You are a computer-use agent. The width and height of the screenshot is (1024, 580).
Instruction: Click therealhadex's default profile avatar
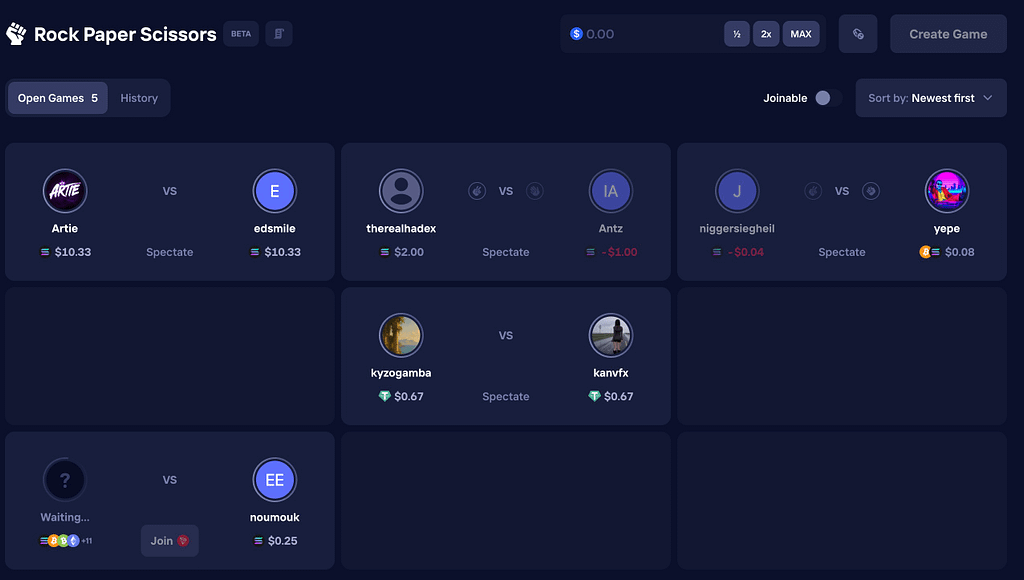(401, 191)
